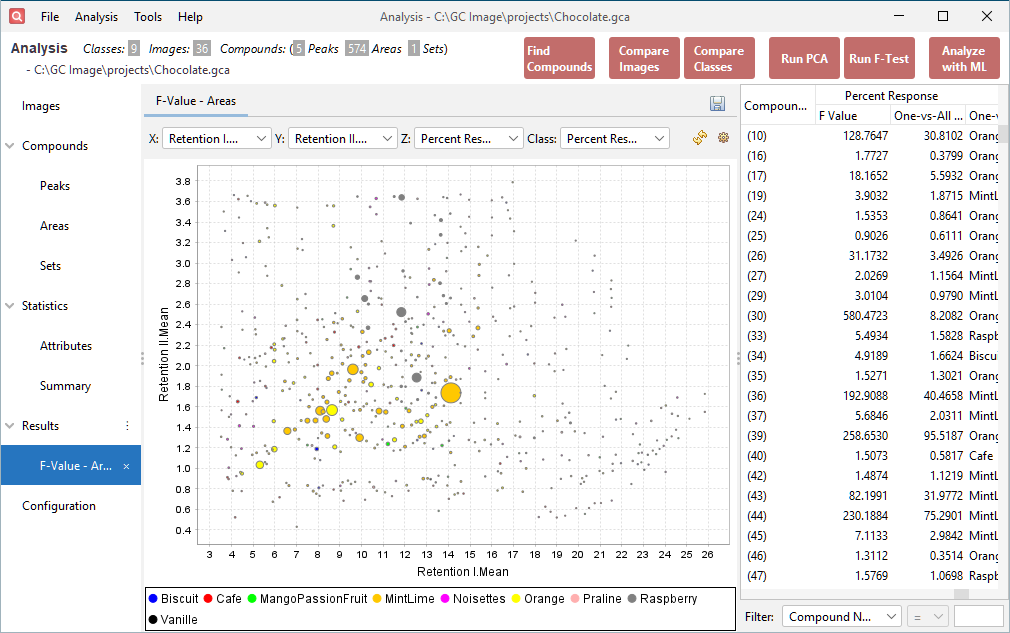Viewport: 1010px width, 633px height.
Task: Open the Analysis menu
Action: 96,16
